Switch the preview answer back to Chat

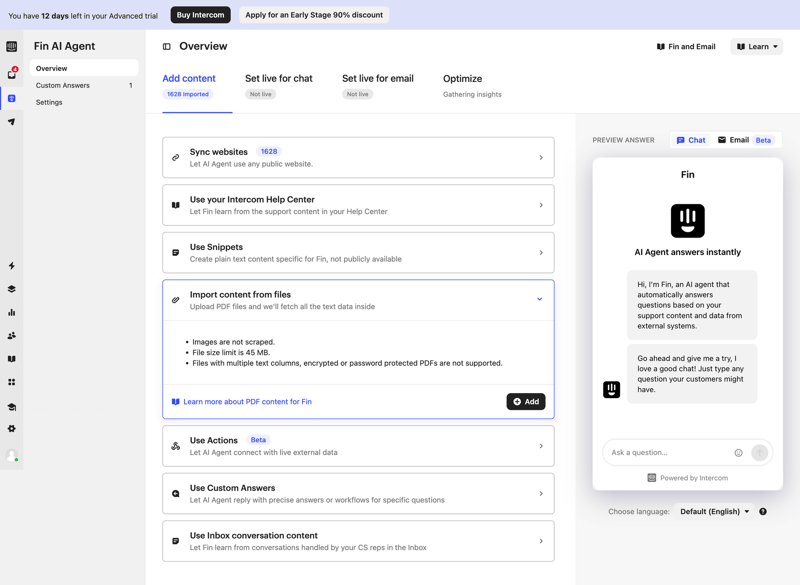690,140
